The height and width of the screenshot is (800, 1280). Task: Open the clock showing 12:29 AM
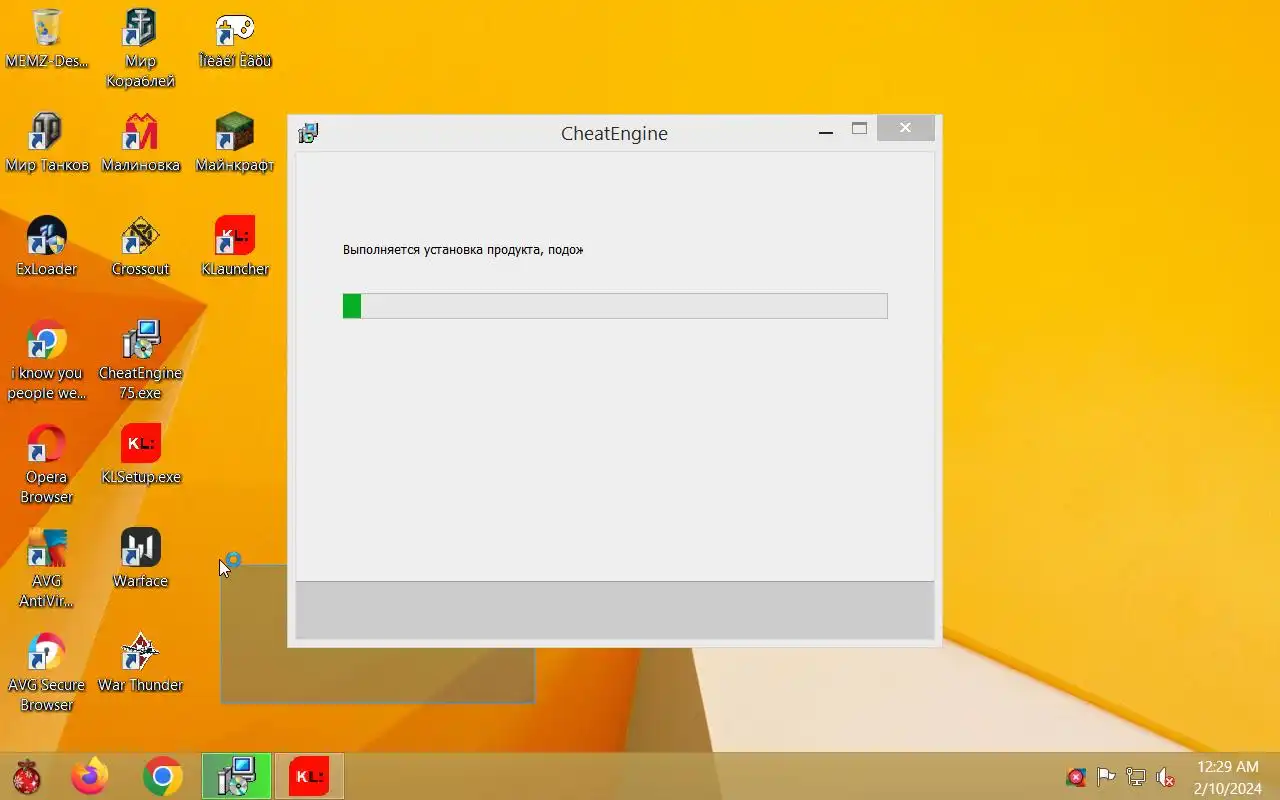click(1227, 777)
